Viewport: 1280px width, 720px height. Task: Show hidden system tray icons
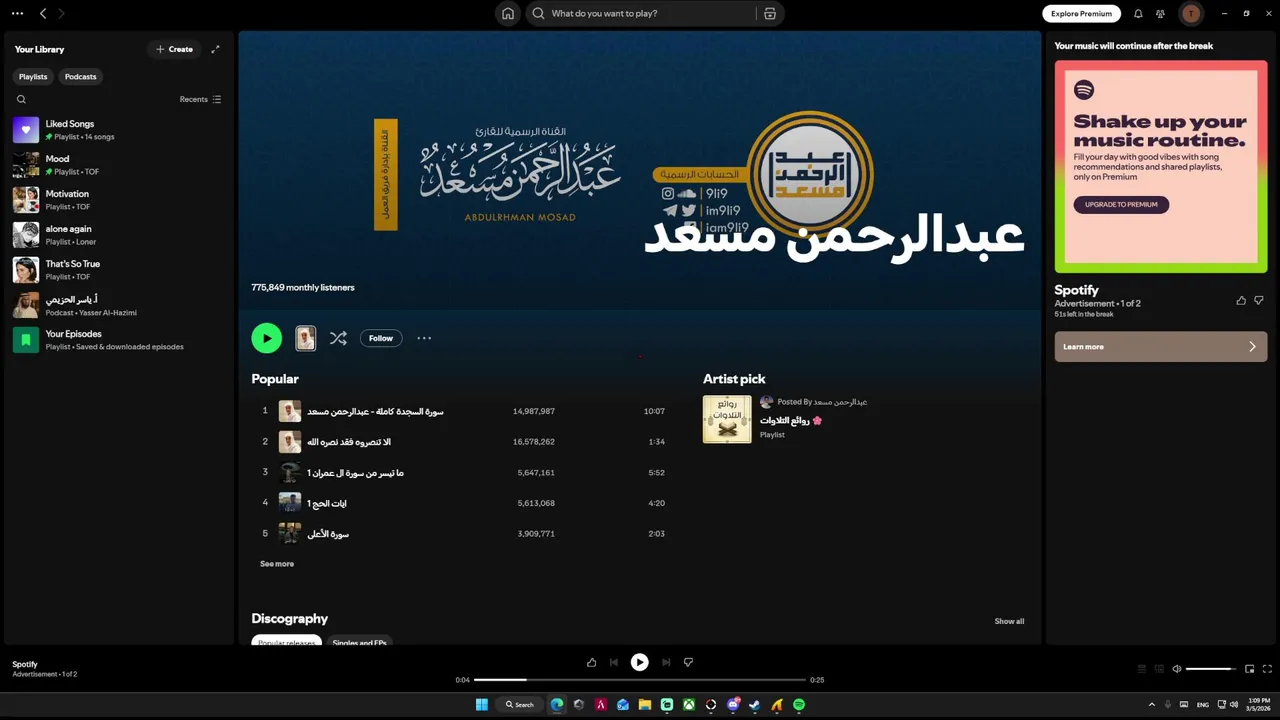pyautogui.click(x=1151, y=705)
